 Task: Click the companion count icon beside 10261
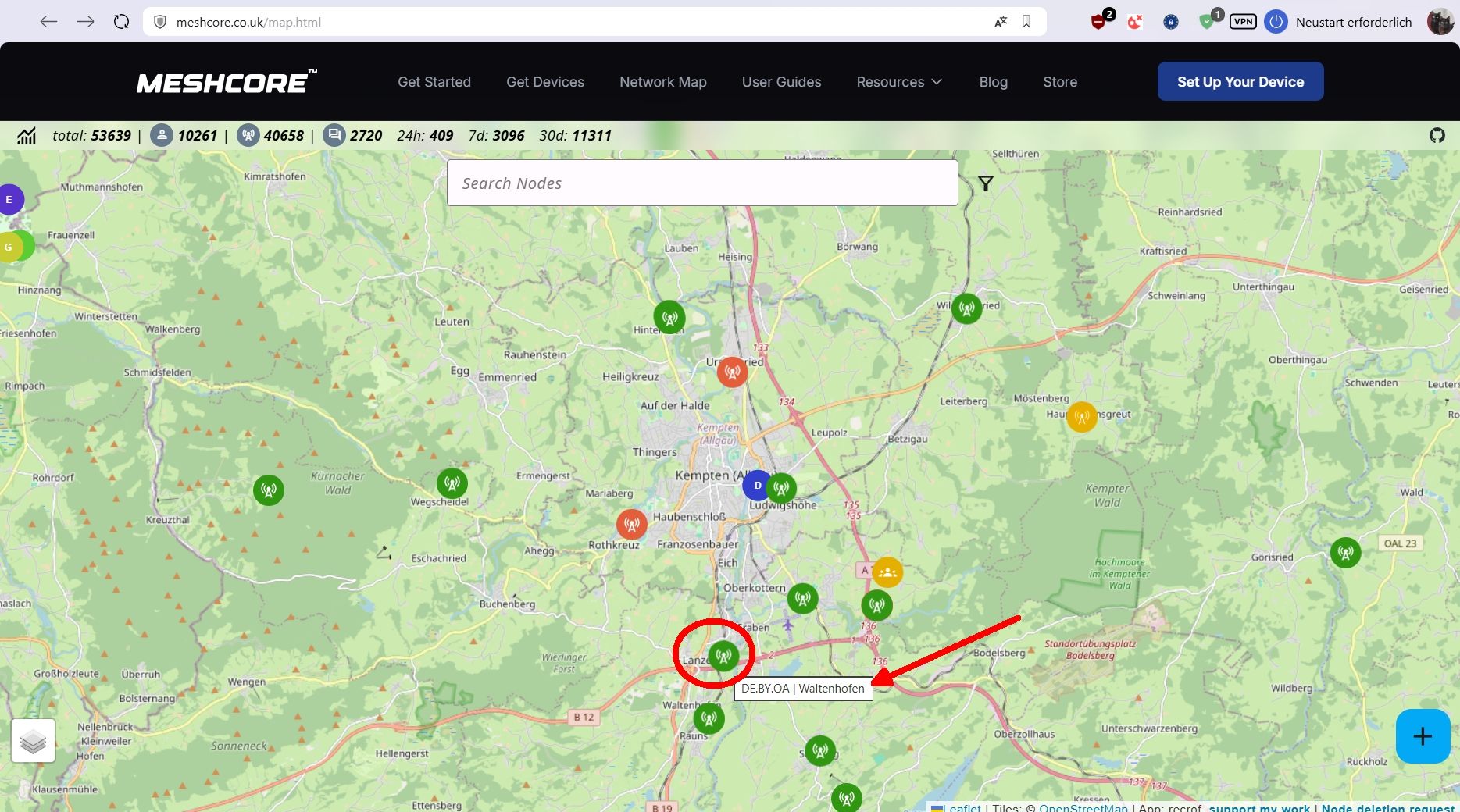162,135
